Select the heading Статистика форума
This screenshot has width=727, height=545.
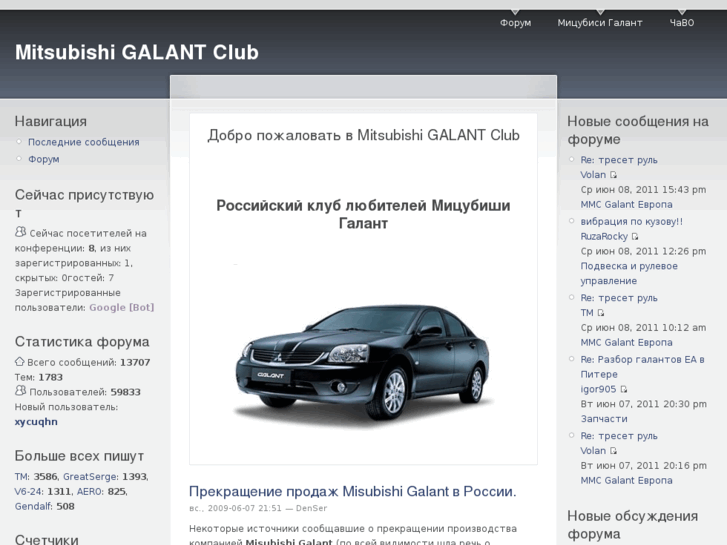point(82,342)
